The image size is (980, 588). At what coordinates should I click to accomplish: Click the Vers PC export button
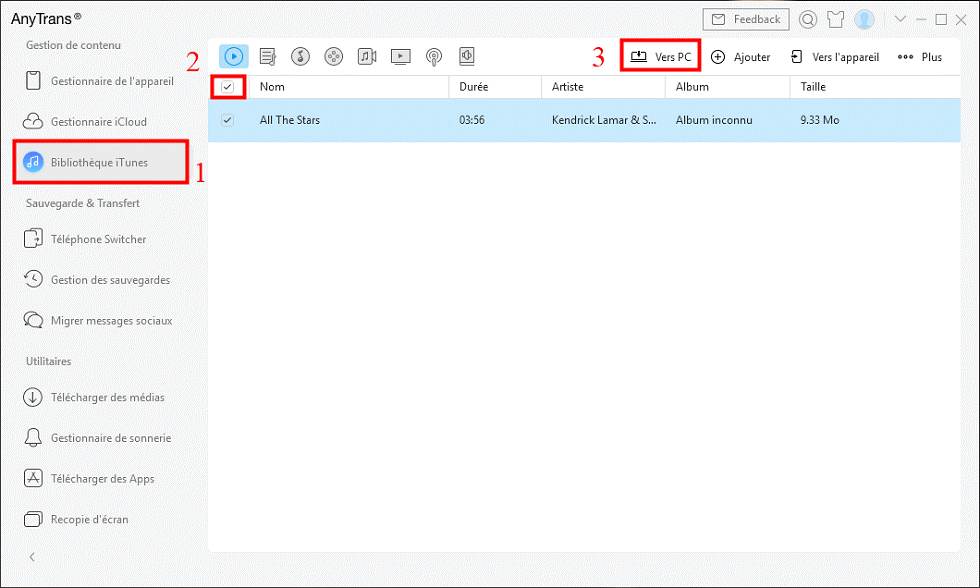pyautogui.click(x=661, y=57)
